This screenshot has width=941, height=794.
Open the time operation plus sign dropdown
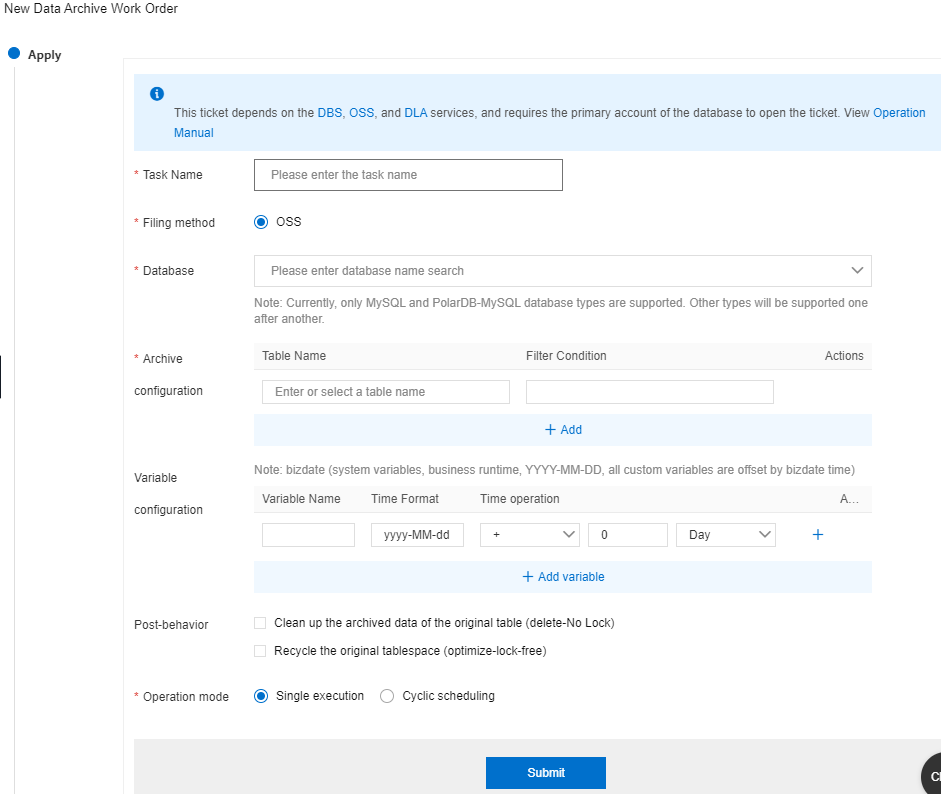529,535
